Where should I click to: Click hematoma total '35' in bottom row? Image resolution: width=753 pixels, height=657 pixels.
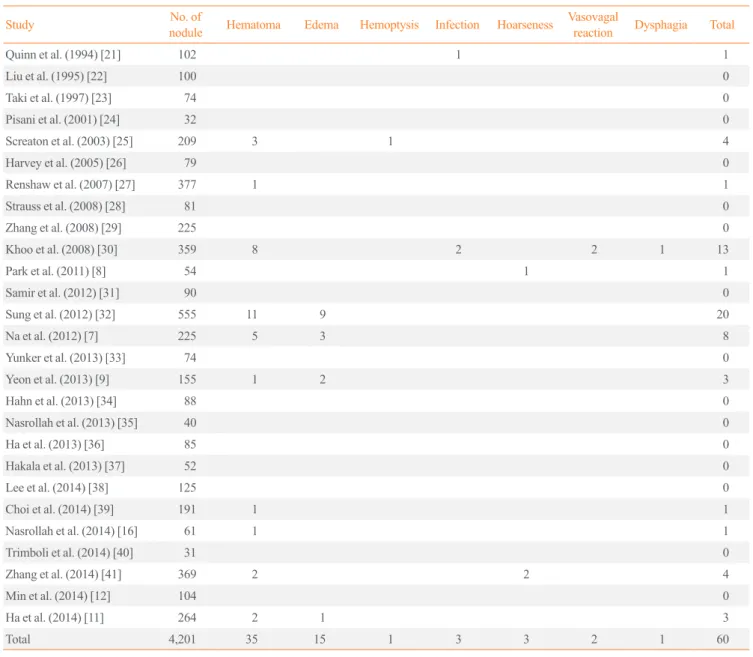tap(252, 639)
